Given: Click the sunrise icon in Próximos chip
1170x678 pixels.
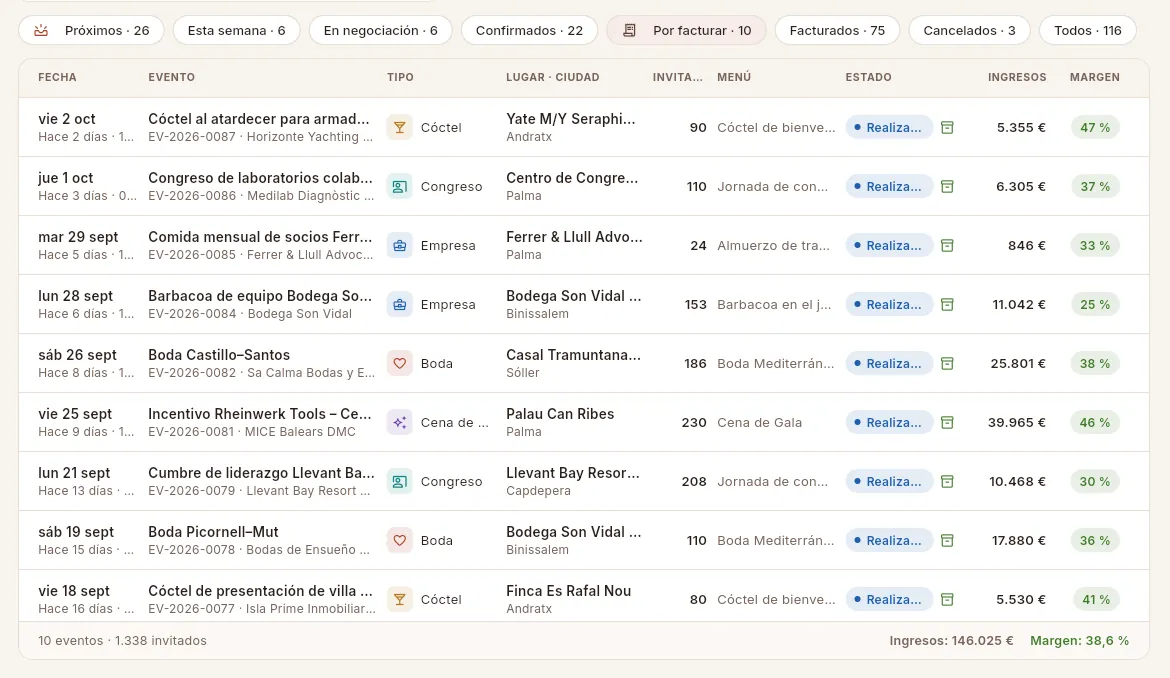Looking at the screenshot, I should 41,31.
